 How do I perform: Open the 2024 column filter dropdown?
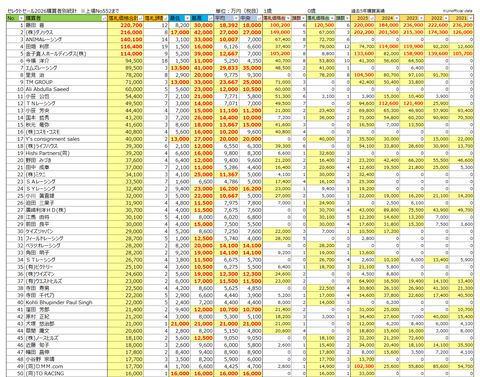[397, 18]
